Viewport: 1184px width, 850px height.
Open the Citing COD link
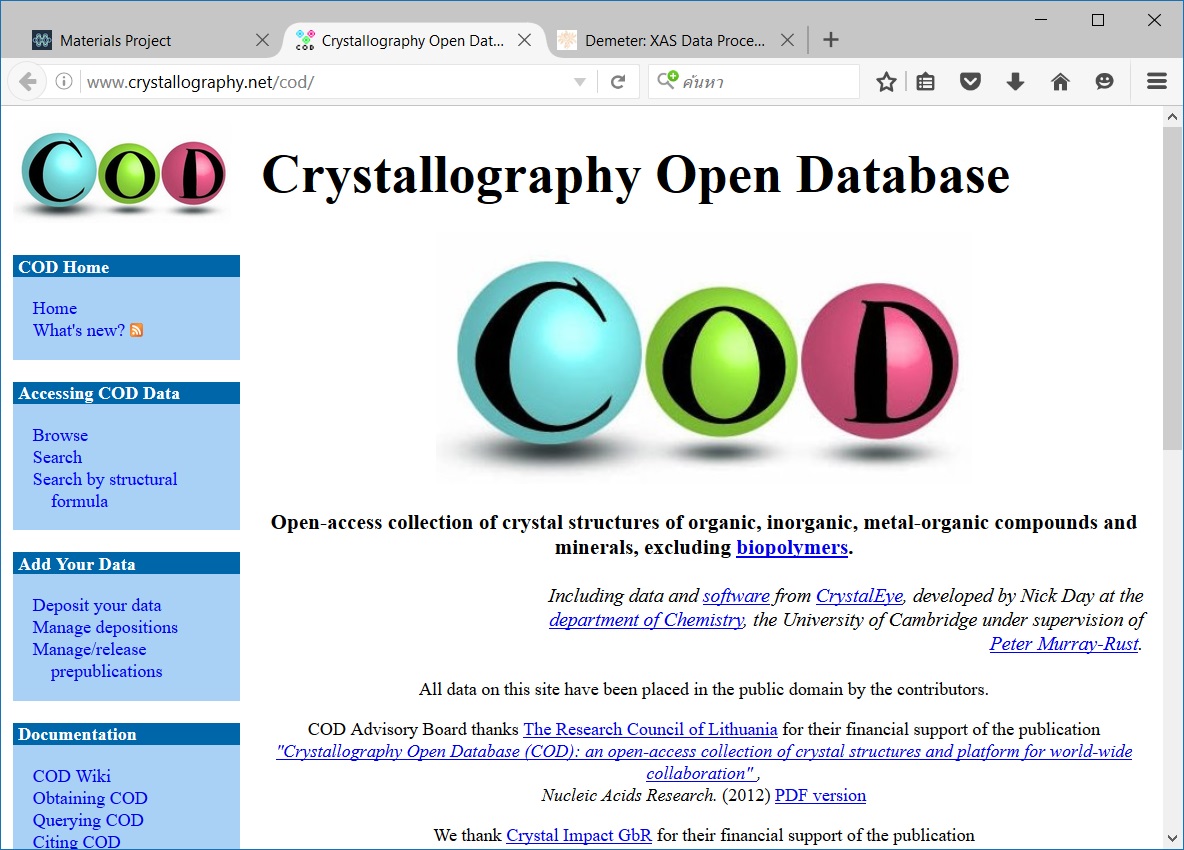[x=76, y=841]
